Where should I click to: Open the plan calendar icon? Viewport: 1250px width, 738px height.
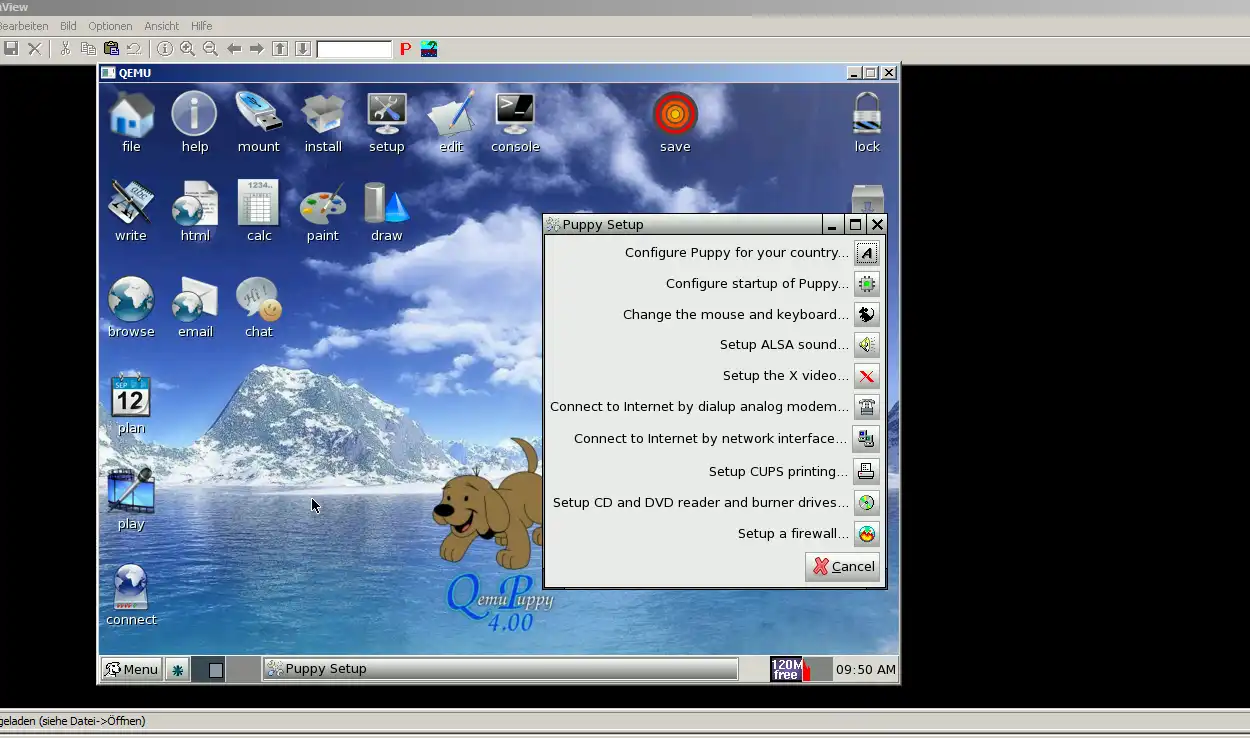click(131, 405)
